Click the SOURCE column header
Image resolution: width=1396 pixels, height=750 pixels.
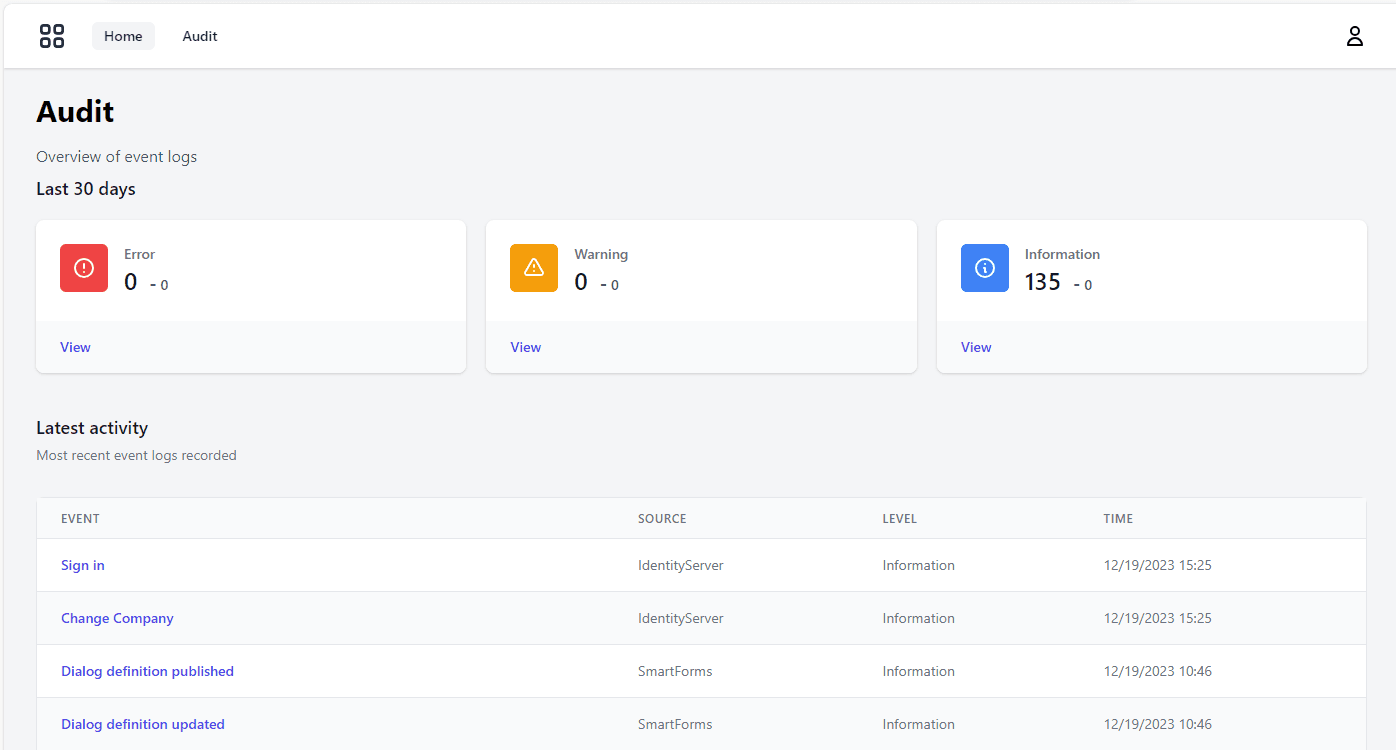tap(662, 518)
